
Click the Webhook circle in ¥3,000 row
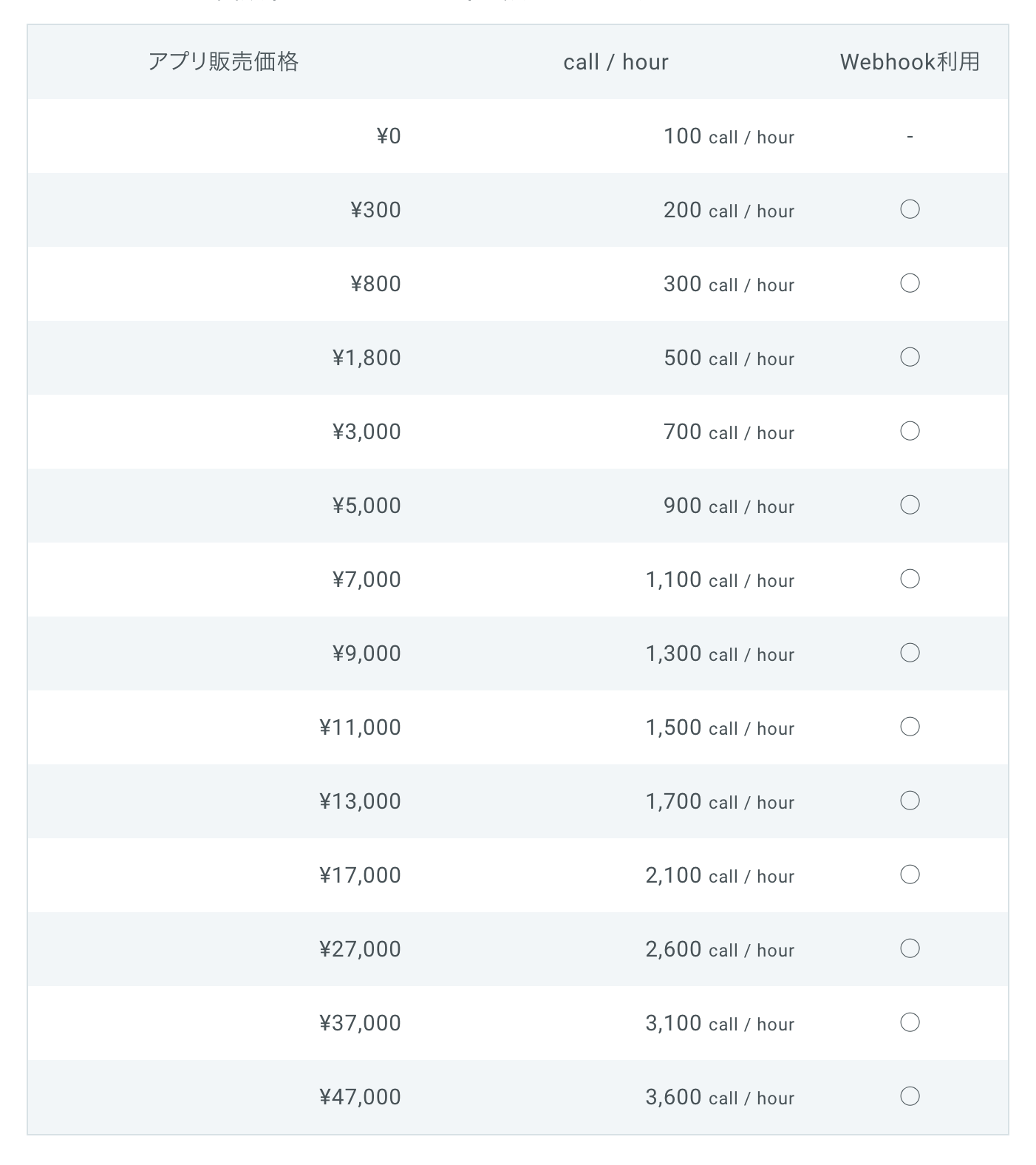(910, 431)
